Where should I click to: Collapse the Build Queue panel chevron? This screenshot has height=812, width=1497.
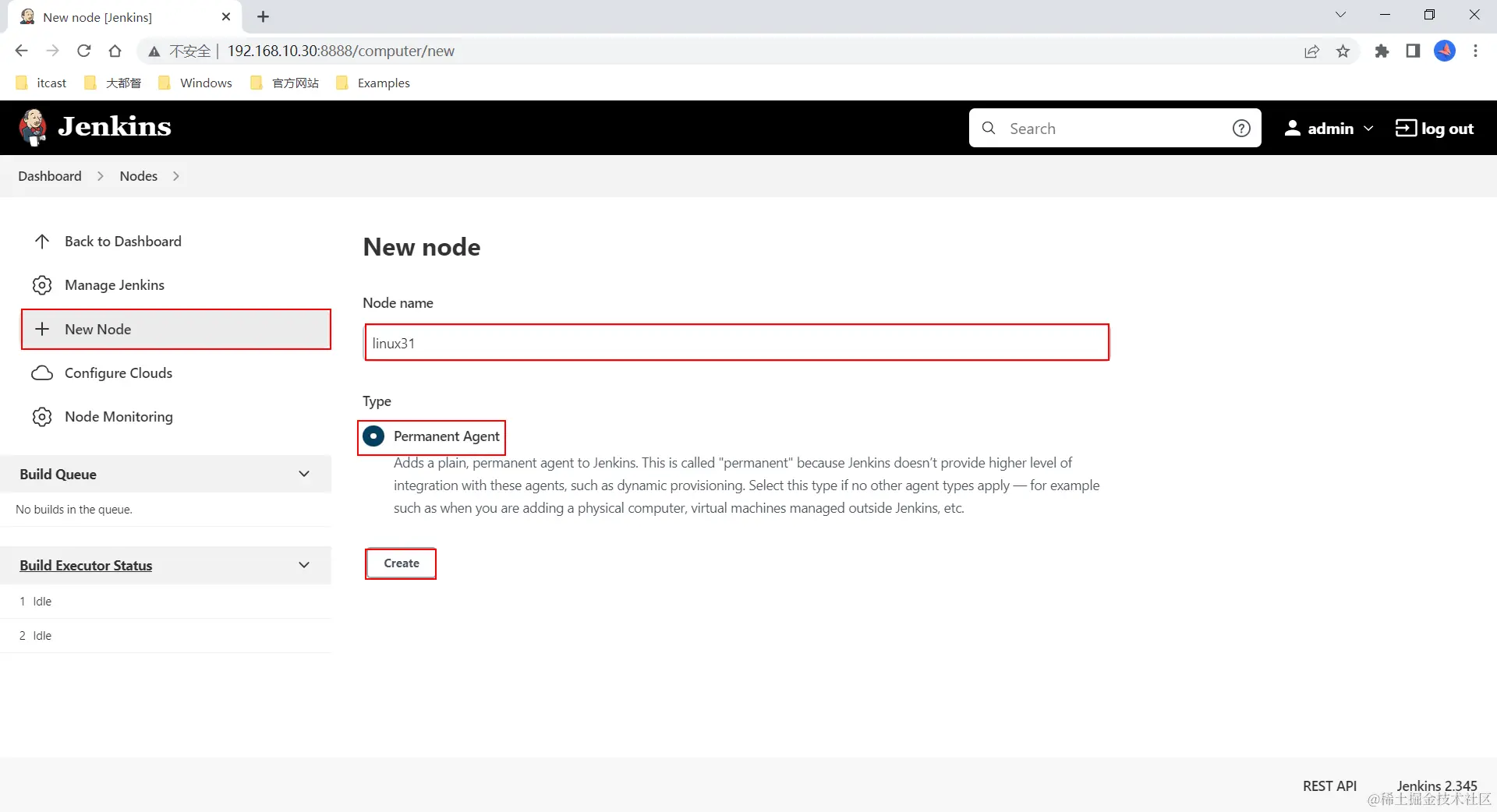(304, 474)
